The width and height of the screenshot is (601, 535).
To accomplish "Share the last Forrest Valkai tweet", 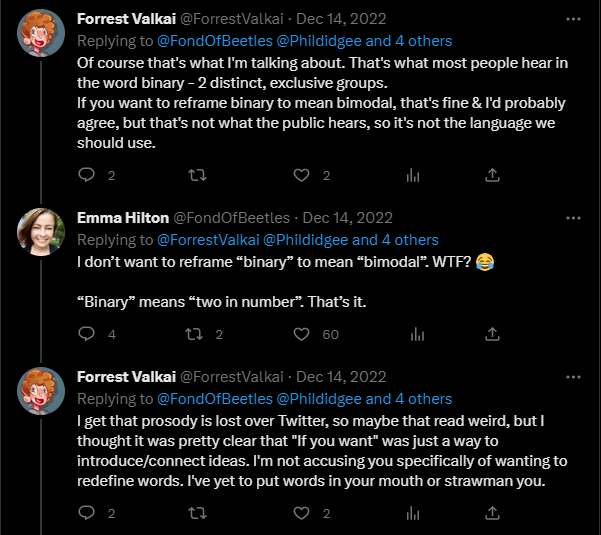I will pos(492,512).
